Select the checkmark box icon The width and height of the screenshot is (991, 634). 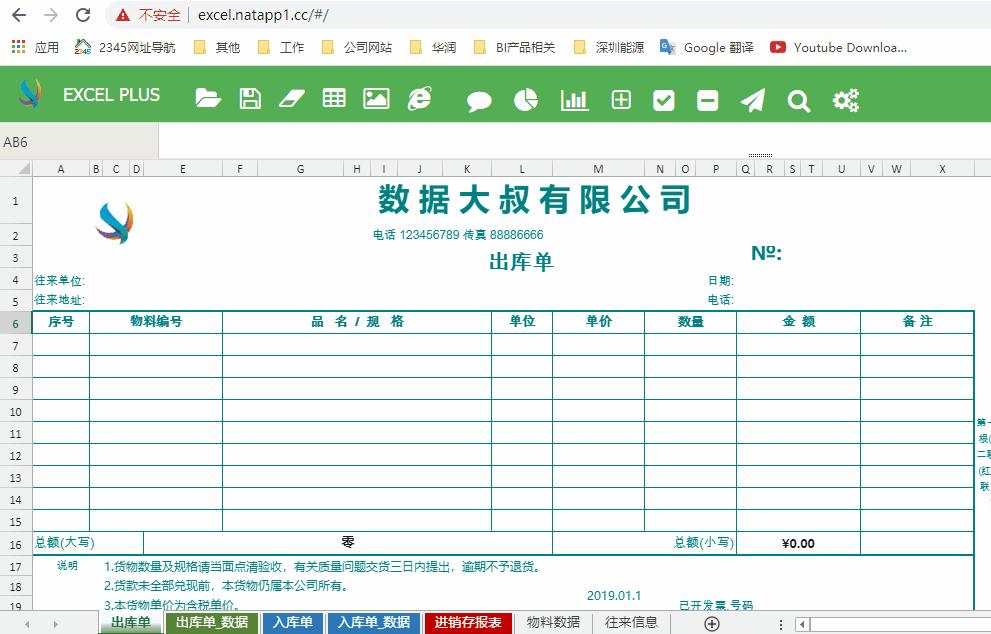663,98
